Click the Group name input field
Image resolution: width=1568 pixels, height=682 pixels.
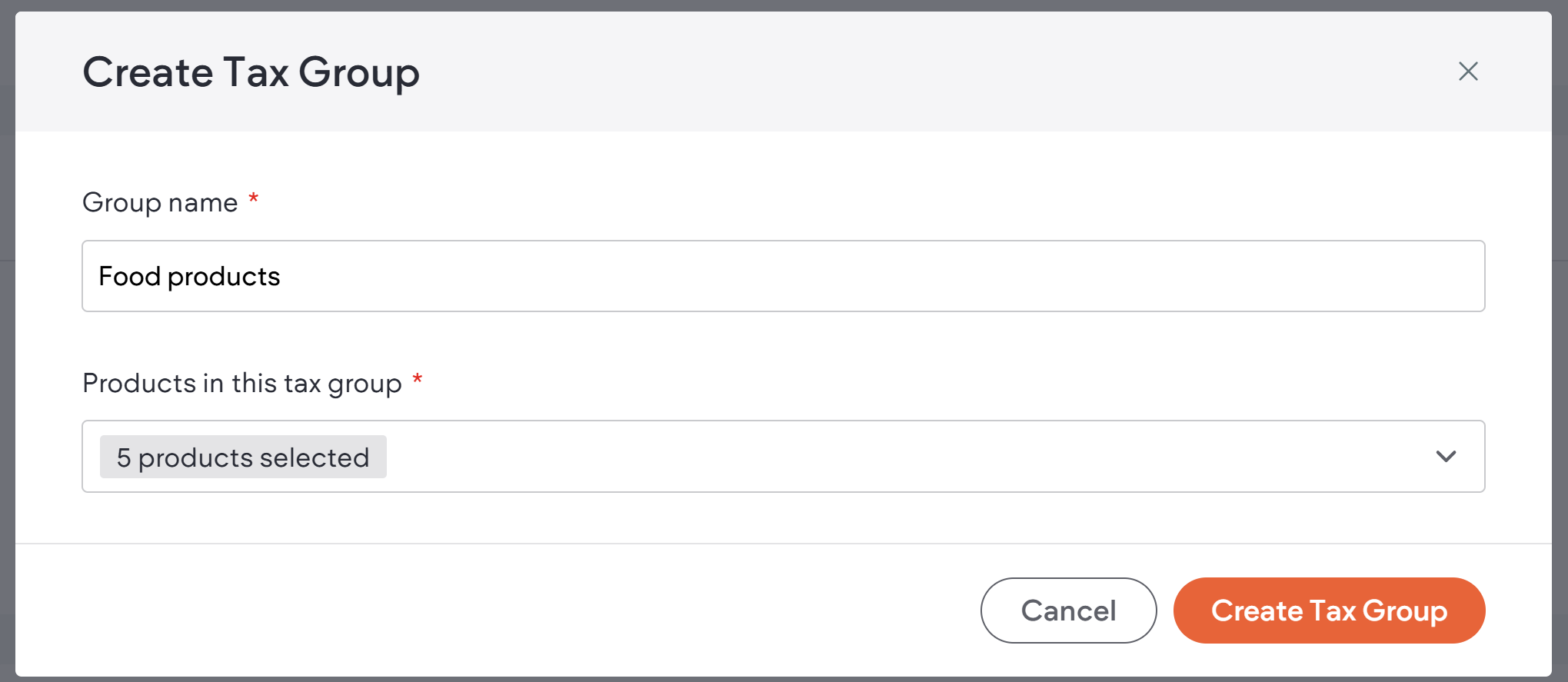(783, 275)
